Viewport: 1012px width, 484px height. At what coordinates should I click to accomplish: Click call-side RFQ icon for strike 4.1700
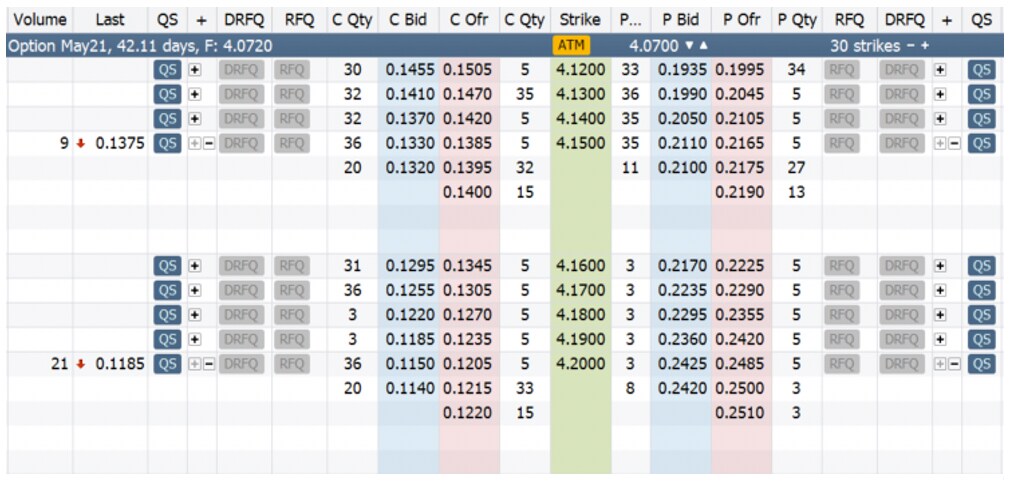click(x=291, y=291)
